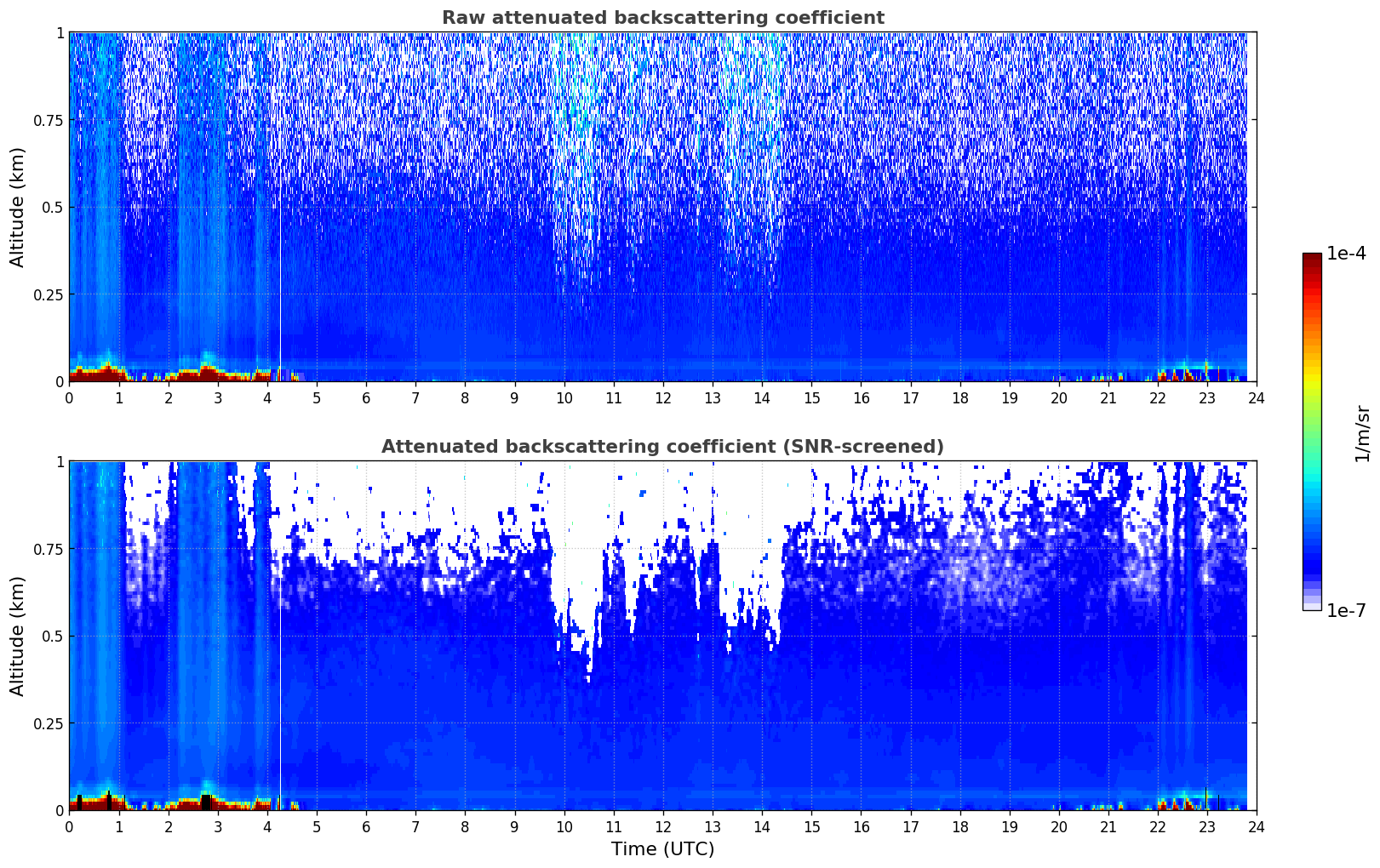Click the SNR-screened heatmap plot area
The height and width of the screenshot is (868, 1380).
pos(662,636)
